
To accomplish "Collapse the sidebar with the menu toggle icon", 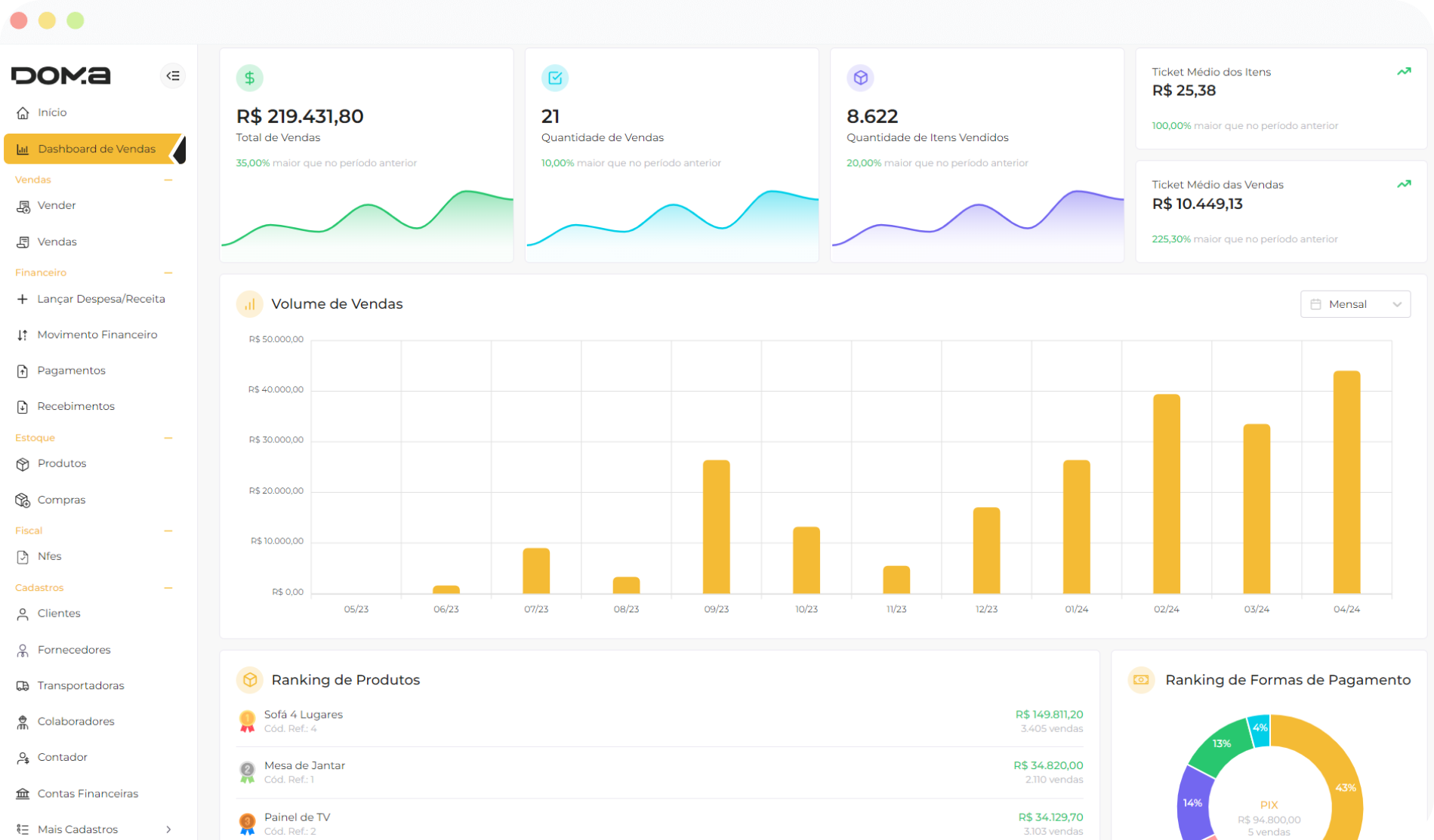I will [x=173, y=75].
